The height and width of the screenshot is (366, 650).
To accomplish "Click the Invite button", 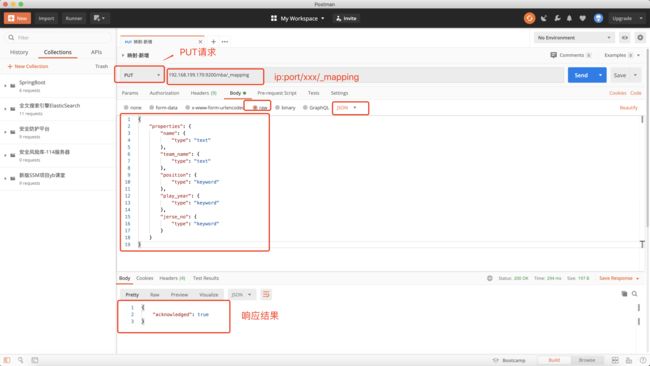I will [x=346, y=18].
